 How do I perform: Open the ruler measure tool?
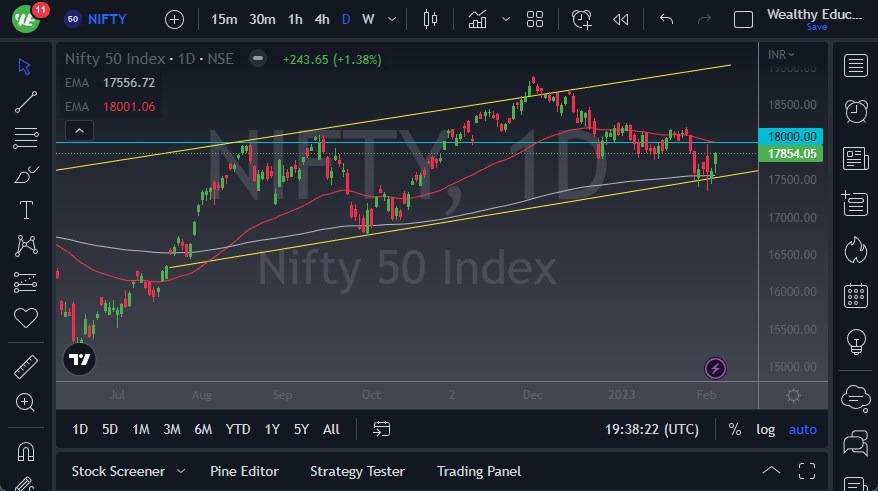[x=26, y=368]
